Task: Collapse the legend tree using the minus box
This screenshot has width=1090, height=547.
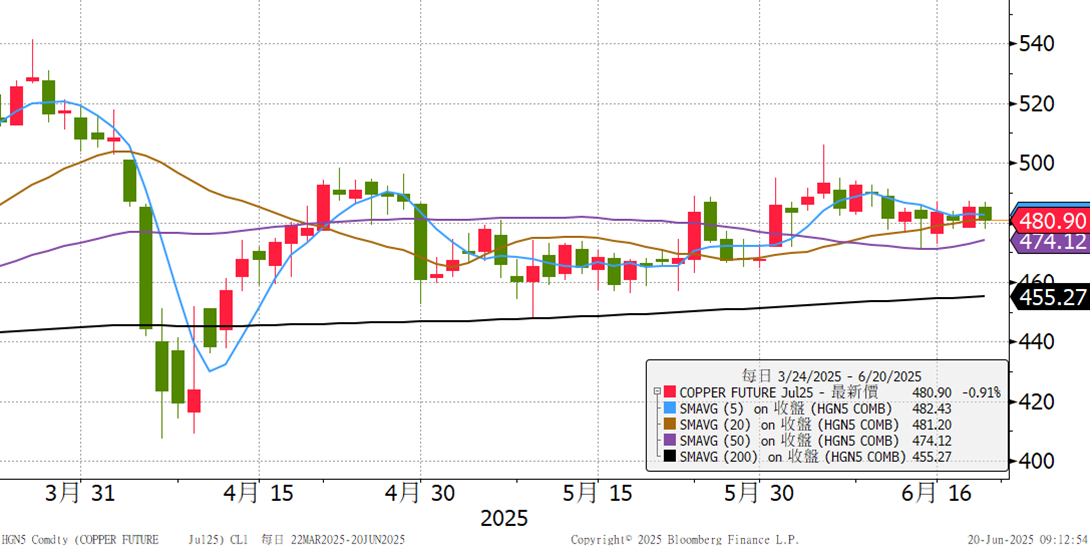Action: tap(656, 393)
